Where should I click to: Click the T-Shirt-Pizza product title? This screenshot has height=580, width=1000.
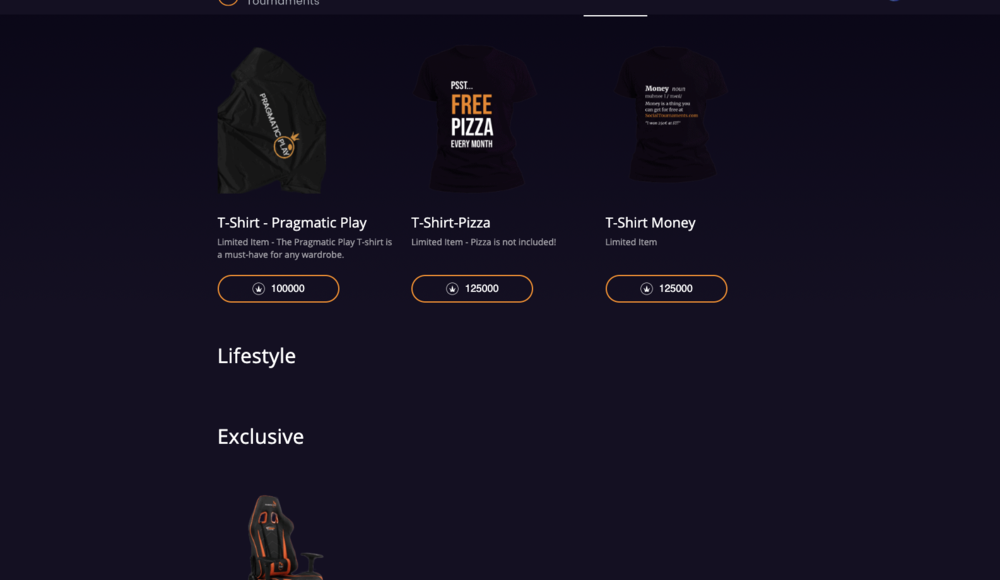tap(451, 223)
